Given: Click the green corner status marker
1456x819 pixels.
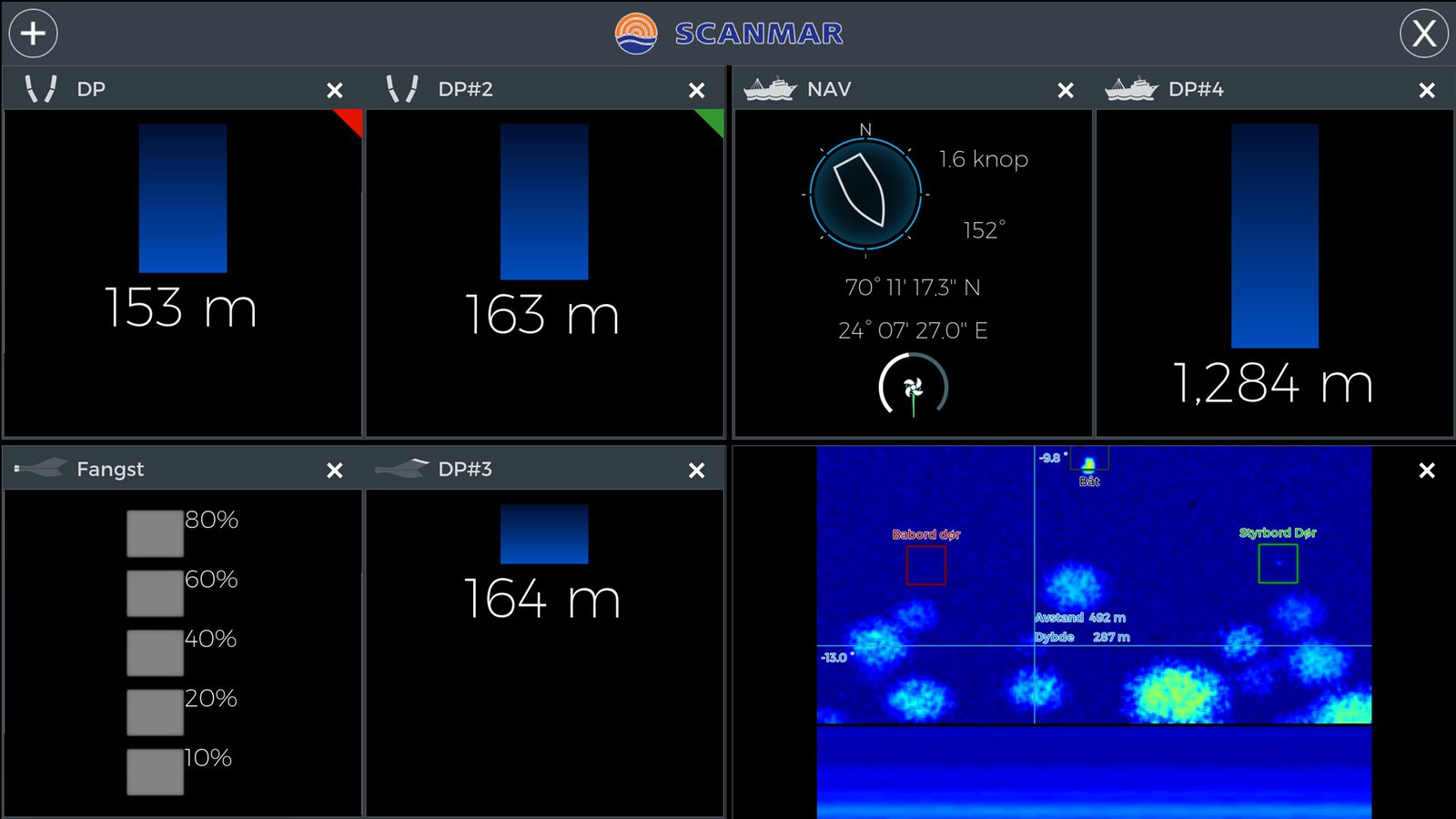Looking at the screenshot, I should coord(713,119).
